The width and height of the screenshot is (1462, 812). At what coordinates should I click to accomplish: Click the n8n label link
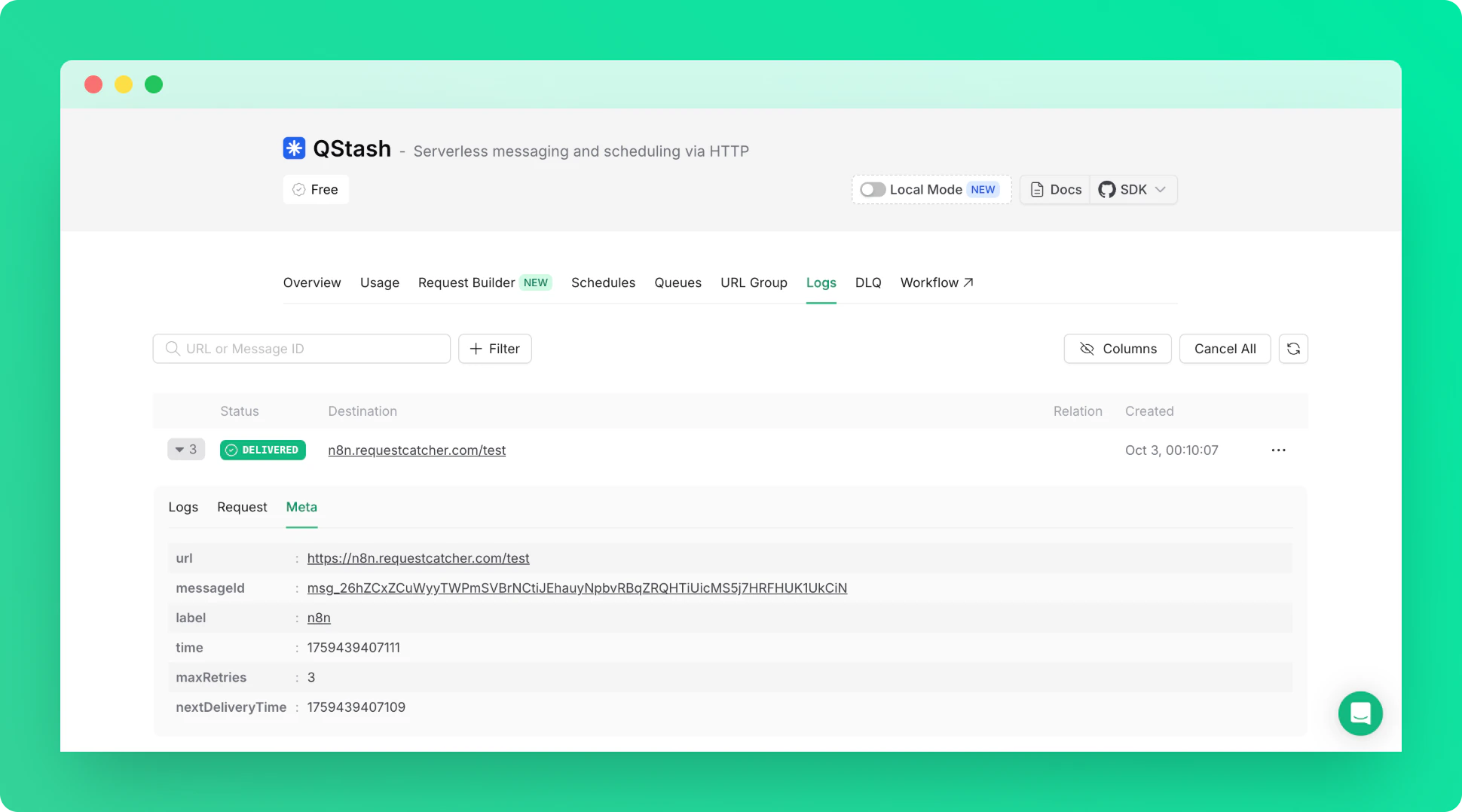tap(319, 618)
